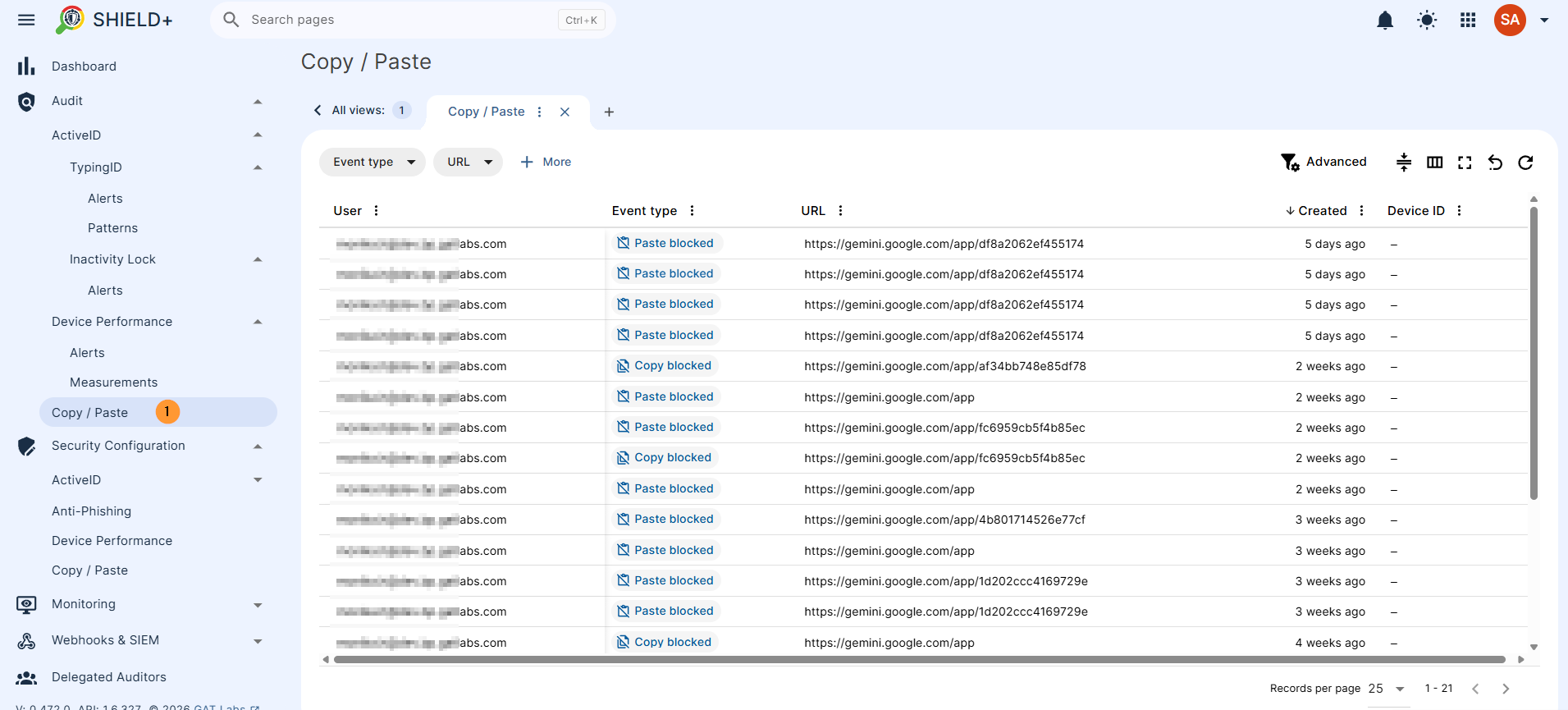Collapse the Security Configuration section
Image resolution: width=1568 pixels, height=710 pixels.
(258, 447)
